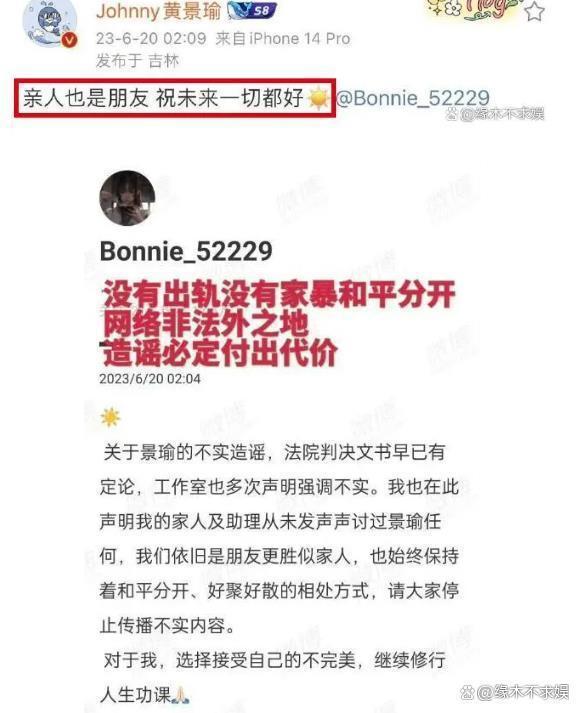Tap the S8 membership level badge
This screenshot has height=713, width=581.
(252, 10)
